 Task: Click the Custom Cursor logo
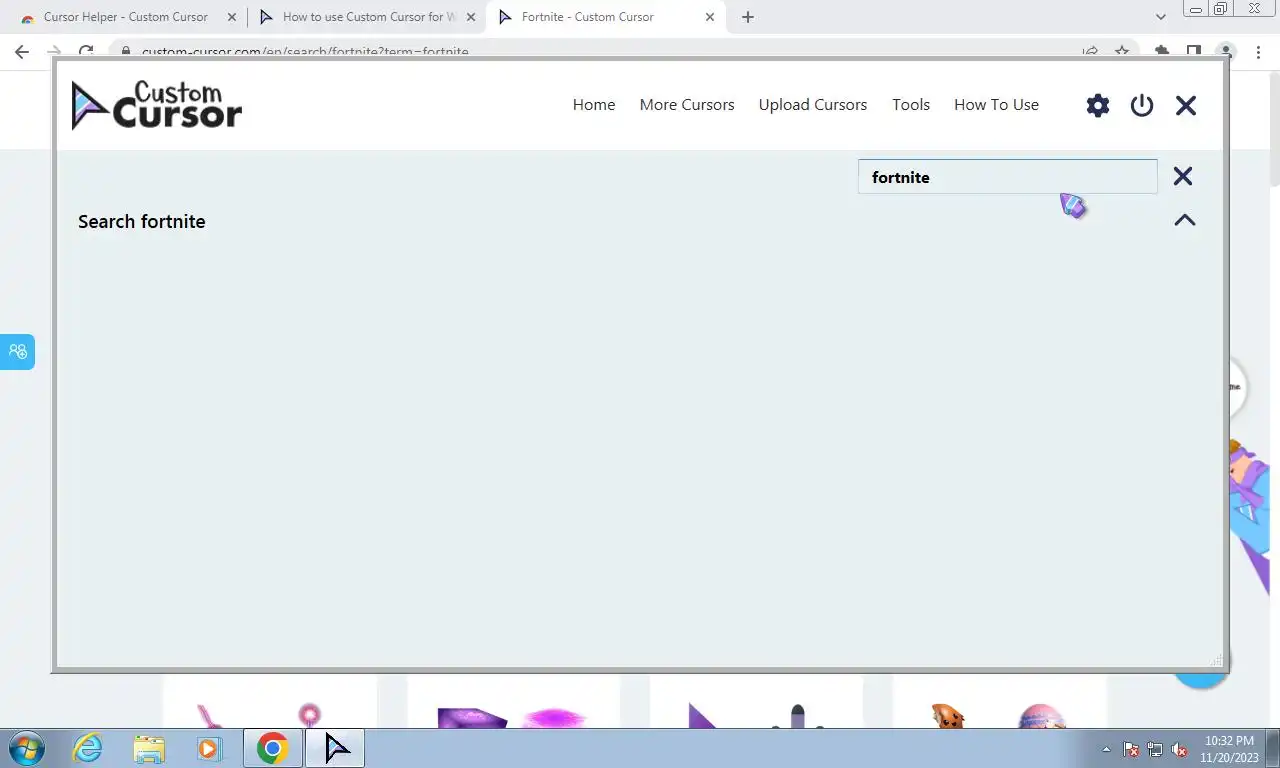tap(157, 105)
